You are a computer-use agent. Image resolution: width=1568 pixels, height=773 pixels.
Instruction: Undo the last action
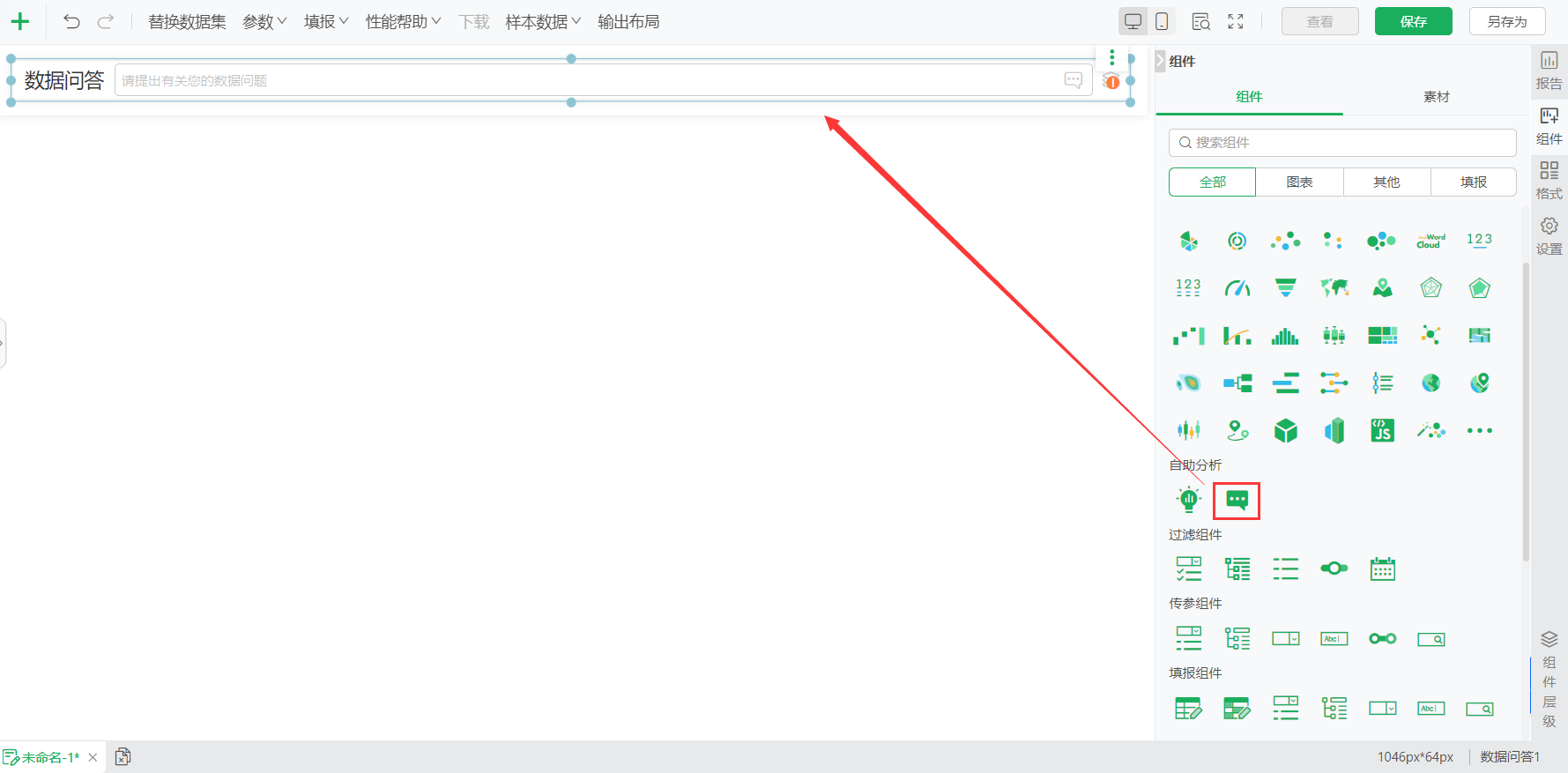click(71, 22)
